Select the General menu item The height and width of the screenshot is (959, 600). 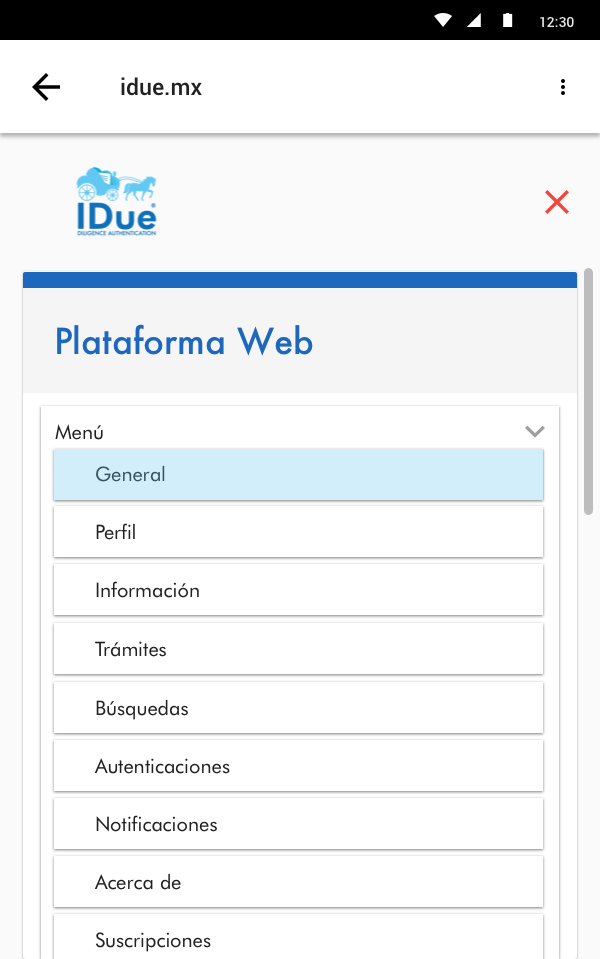(298, 474)
